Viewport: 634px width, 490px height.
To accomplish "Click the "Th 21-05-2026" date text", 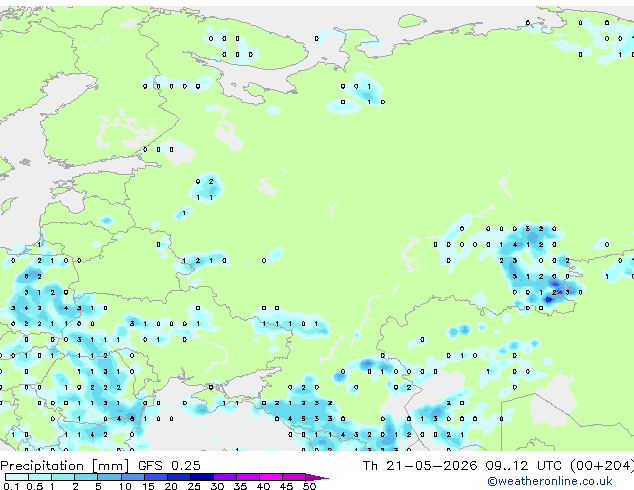I will pyautogui.click(x=420, y=466).
